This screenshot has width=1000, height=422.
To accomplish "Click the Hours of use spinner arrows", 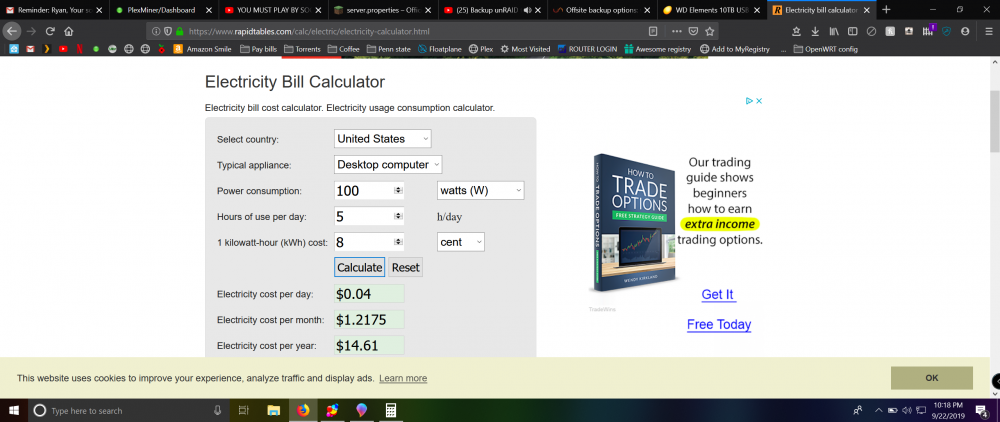I will [398, 216].
